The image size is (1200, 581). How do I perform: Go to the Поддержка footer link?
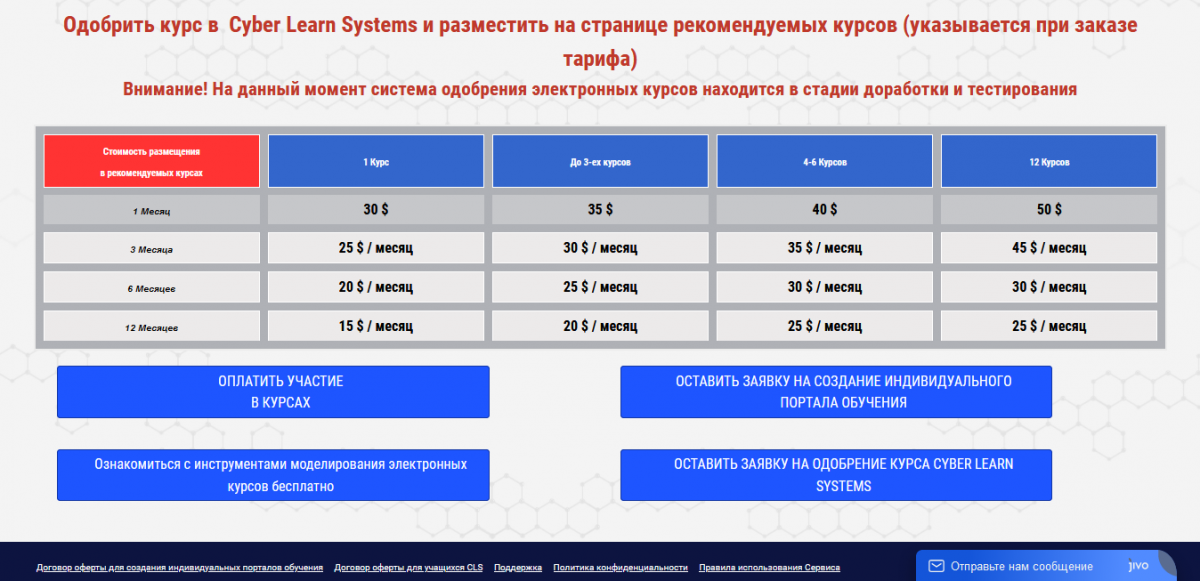(518, 567)
